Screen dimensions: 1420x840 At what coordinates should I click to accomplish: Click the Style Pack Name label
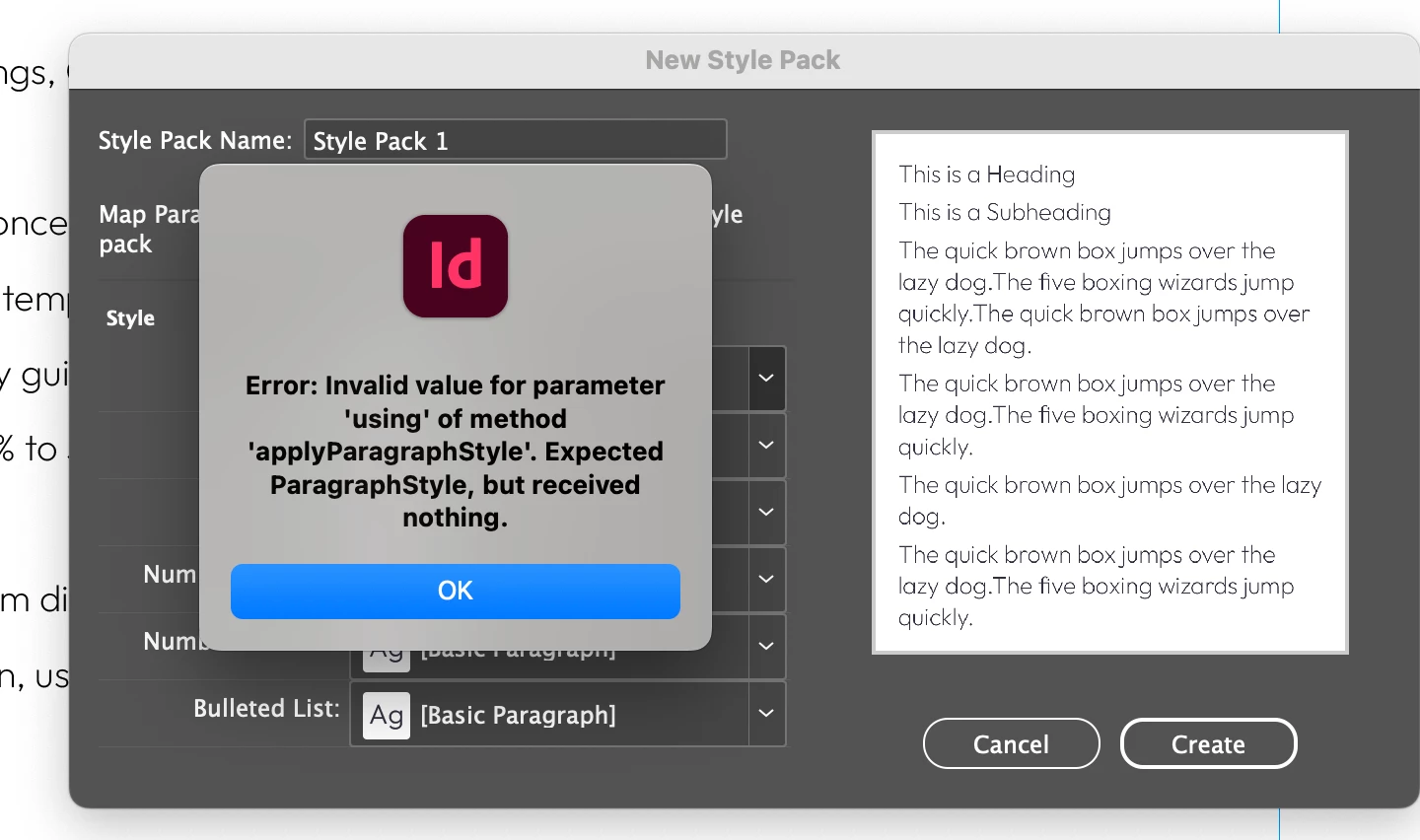tap(195, 140)
